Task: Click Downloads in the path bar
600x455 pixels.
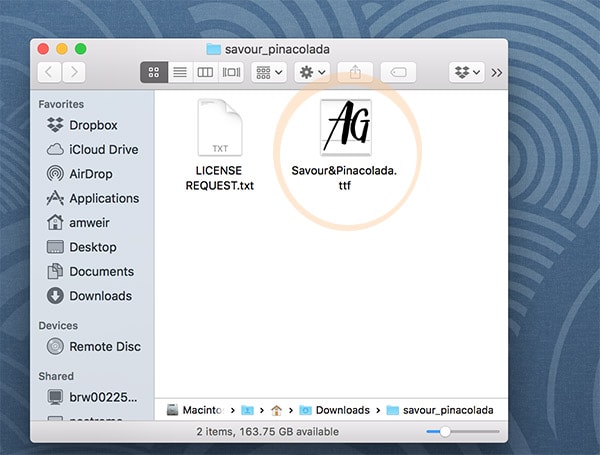Action: 334,410
